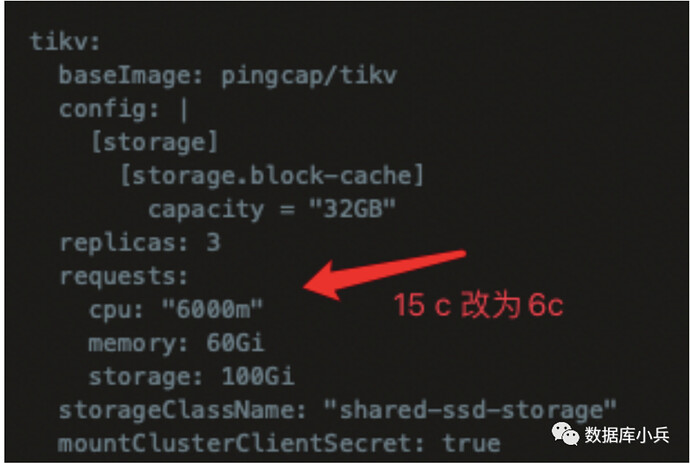This screenshot has width=690, height=464.
Task: Click the mountClusterClientSecret key
Action: click(241, 443)
